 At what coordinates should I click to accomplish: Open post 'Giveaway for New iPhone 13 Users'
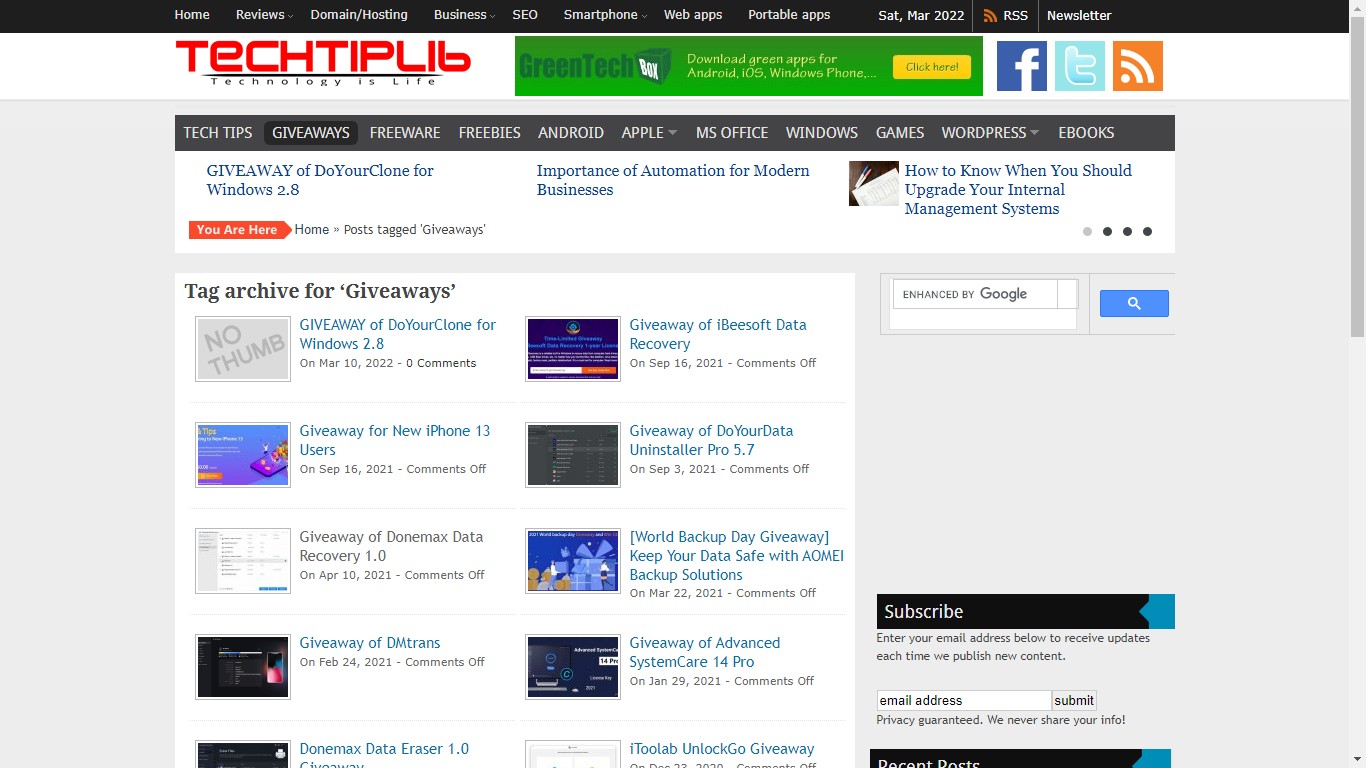click(395, 440)
